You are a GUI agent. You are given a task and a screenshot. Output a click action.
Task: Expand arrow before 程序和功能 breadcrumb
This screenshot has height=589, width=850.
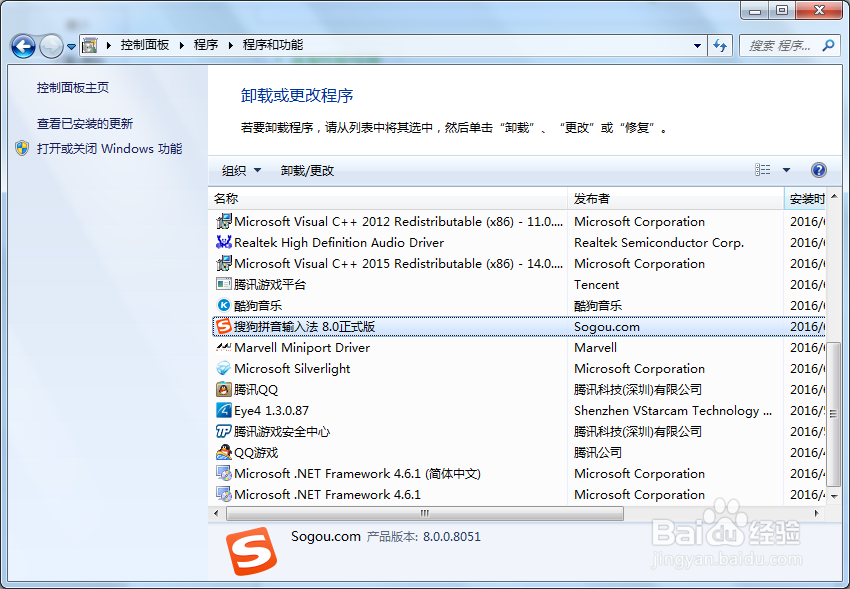pos(230,46)
